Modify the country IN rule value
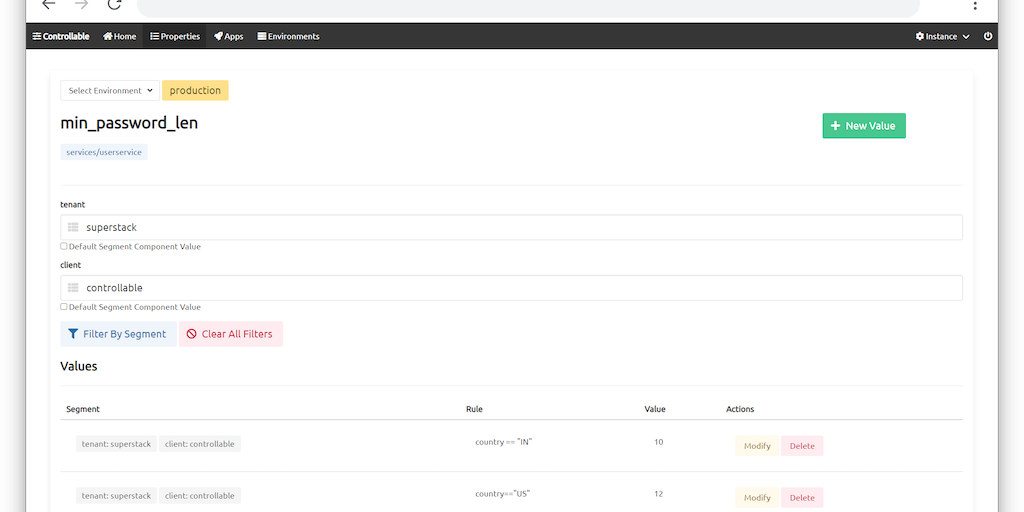The height and width of the screenshot is (512, 1024). click(x=757, y=446)
